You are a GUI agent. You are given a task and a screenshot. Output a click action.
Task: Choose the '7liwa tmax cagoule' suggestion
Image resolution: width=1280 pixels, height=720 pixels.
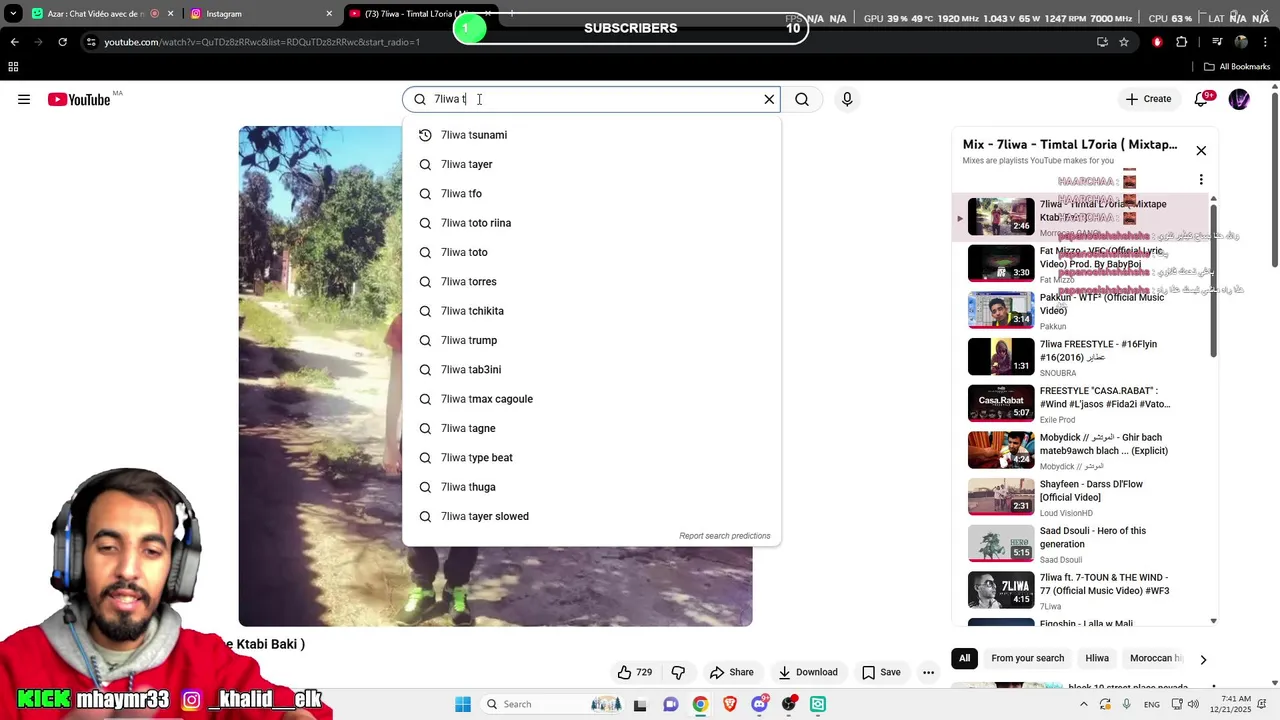pos(591,399)
